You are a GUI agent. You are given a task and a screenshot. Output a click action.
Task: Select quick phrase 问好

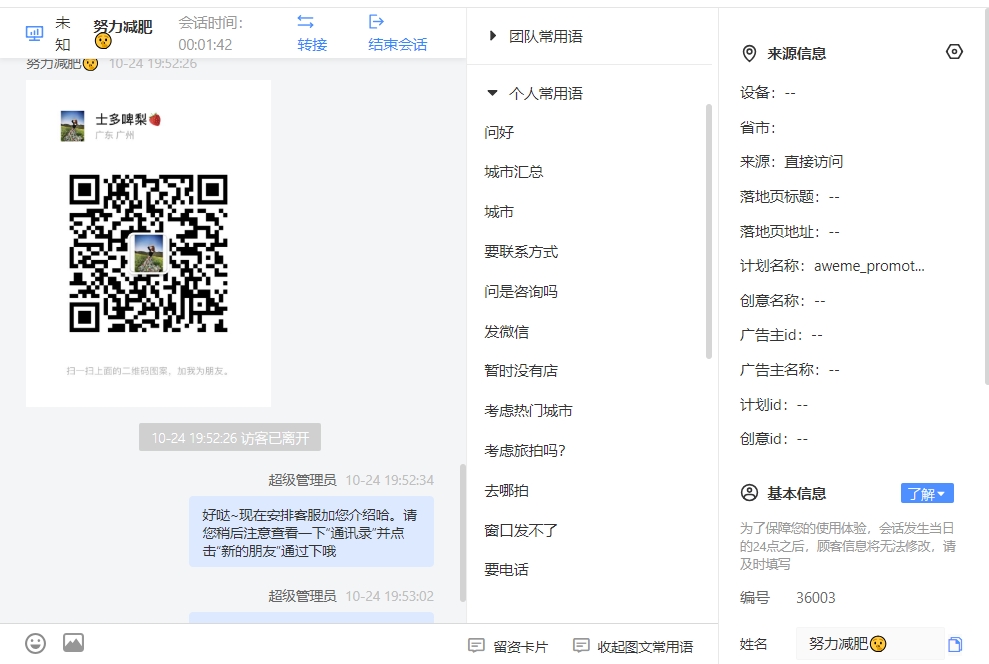499,132
